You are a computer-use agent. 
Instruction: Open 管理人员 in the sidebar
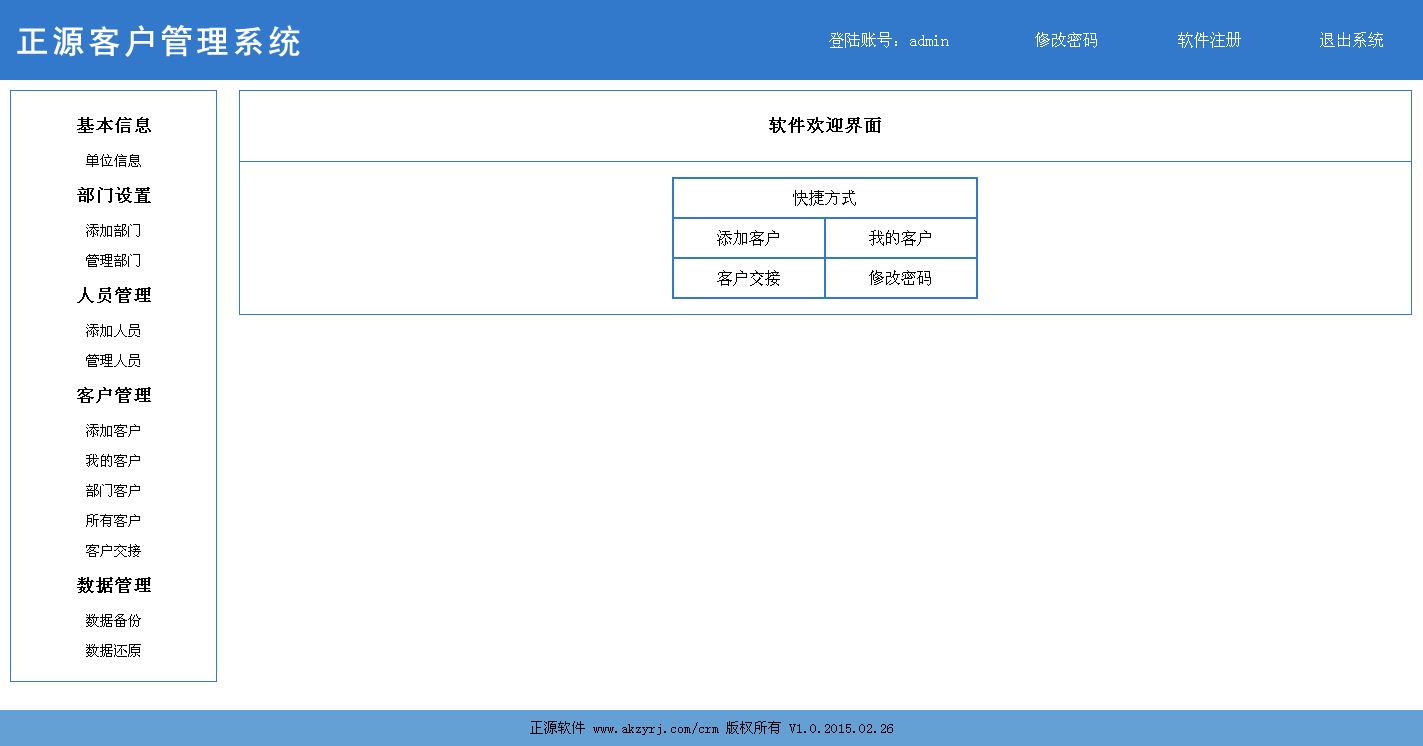(113, 360)
